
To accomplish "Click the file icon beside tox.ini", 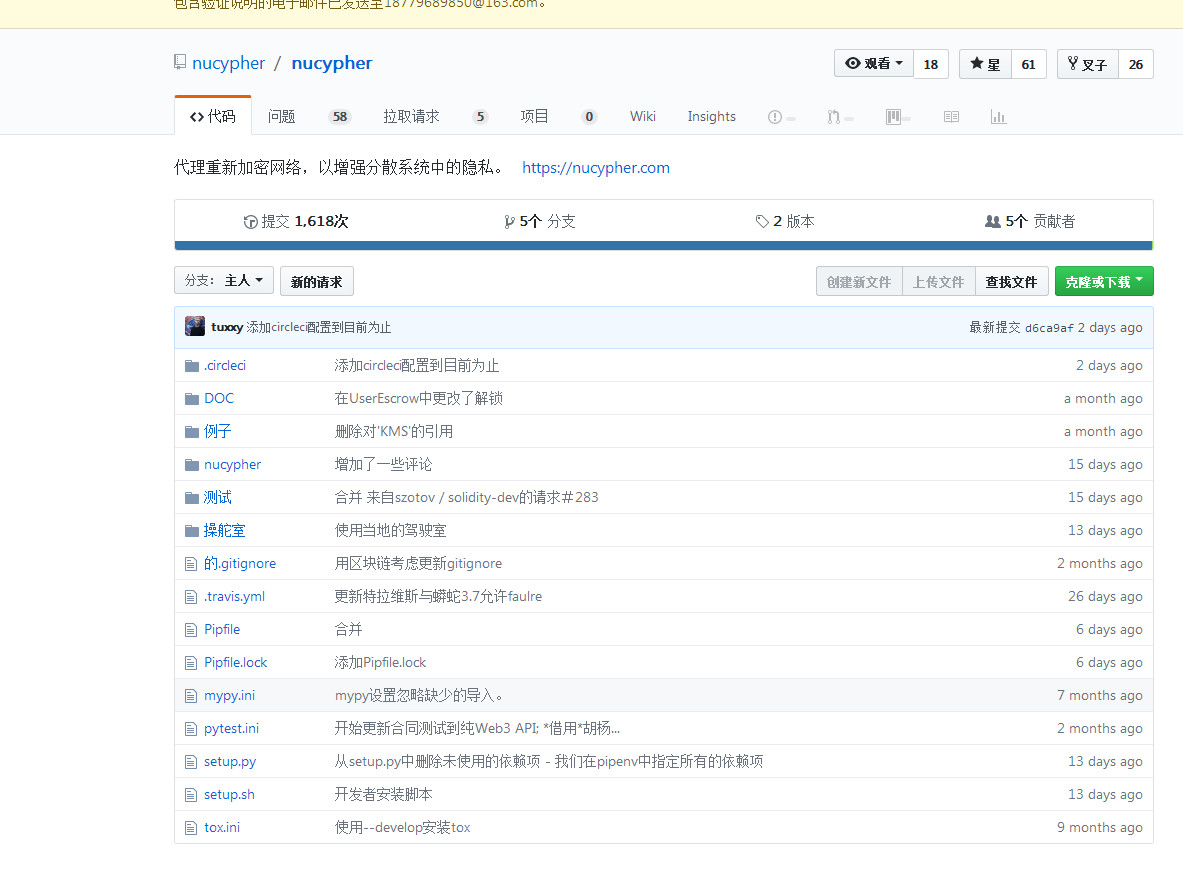I will (191, 828).
